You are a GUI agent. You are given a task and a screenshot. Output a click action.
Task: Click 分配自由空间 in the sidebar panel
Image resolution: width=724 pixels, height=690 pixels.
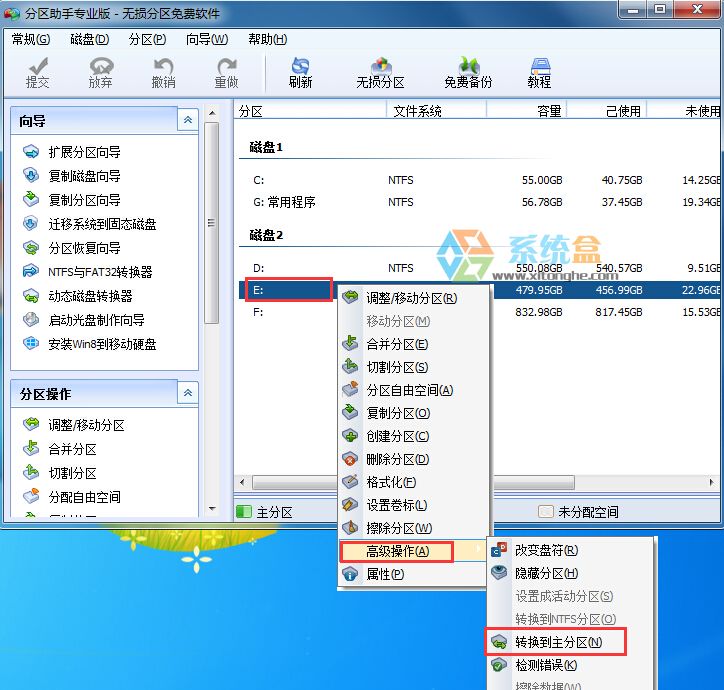(72, 497)
